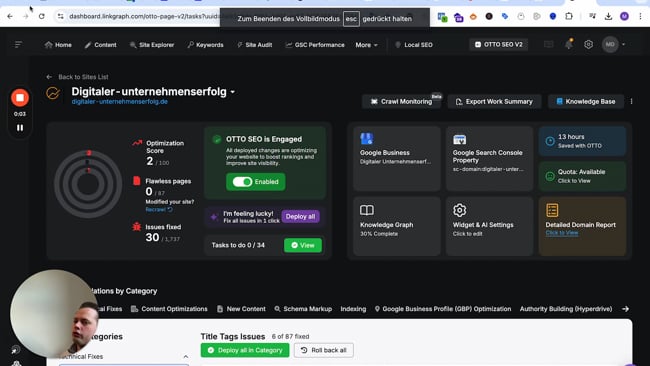Click the 13 hours saved clock card

582,141
